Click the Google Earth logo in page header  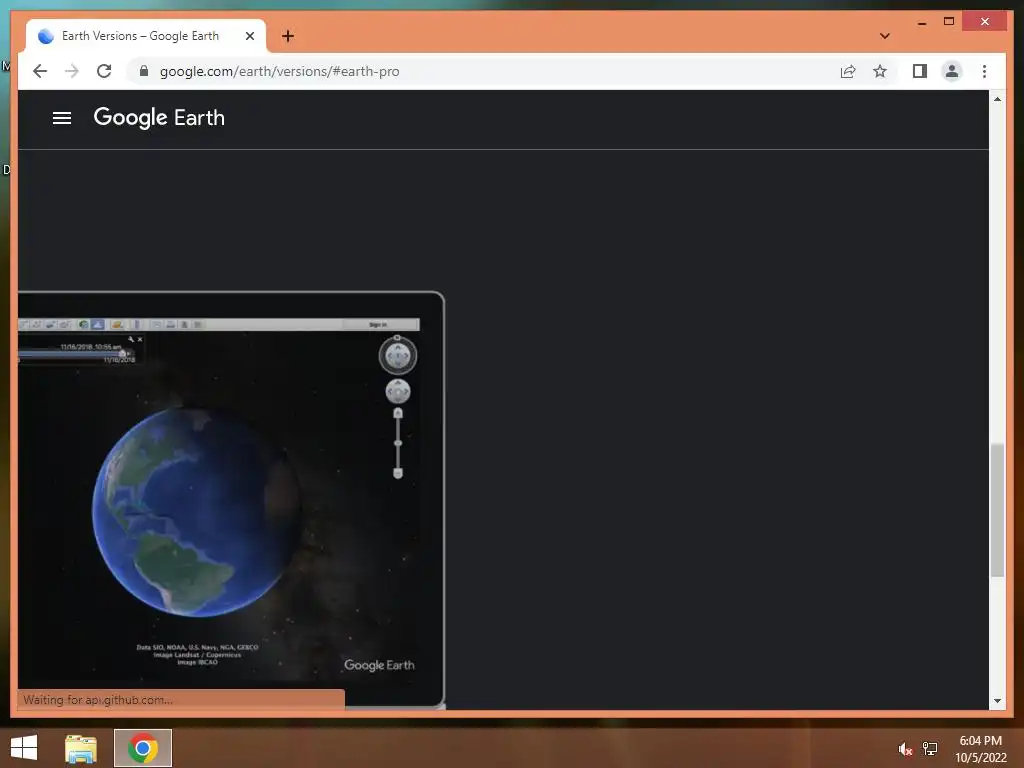tap(159, 118)
